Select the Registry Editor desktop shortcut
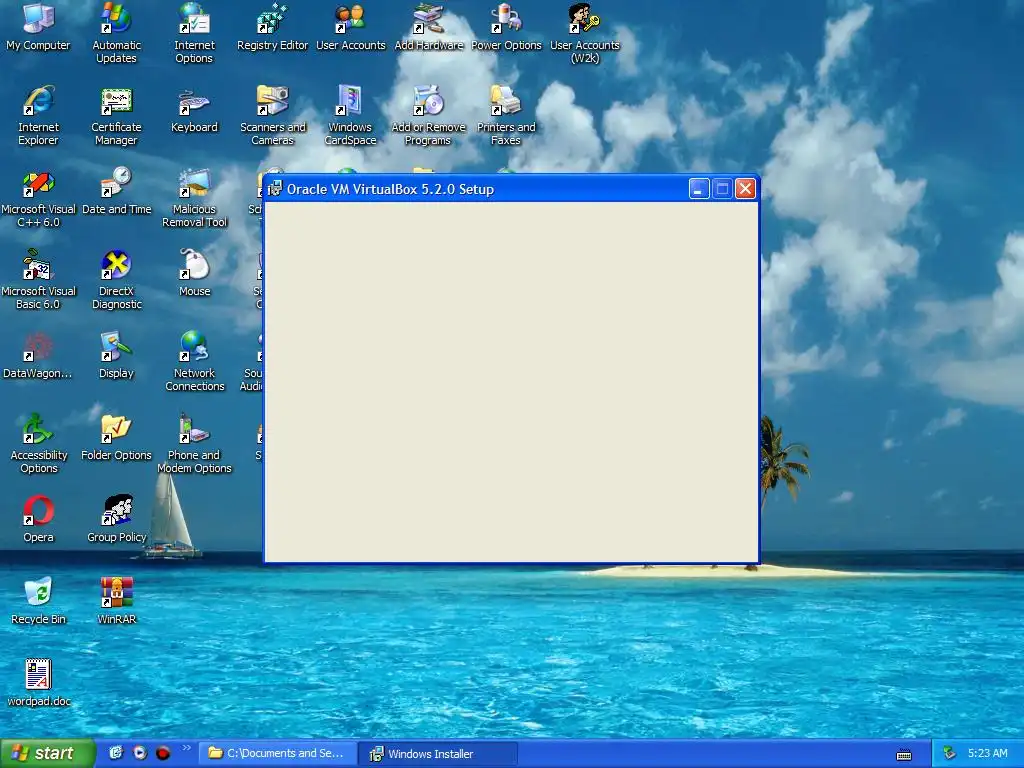 [272, 27]
